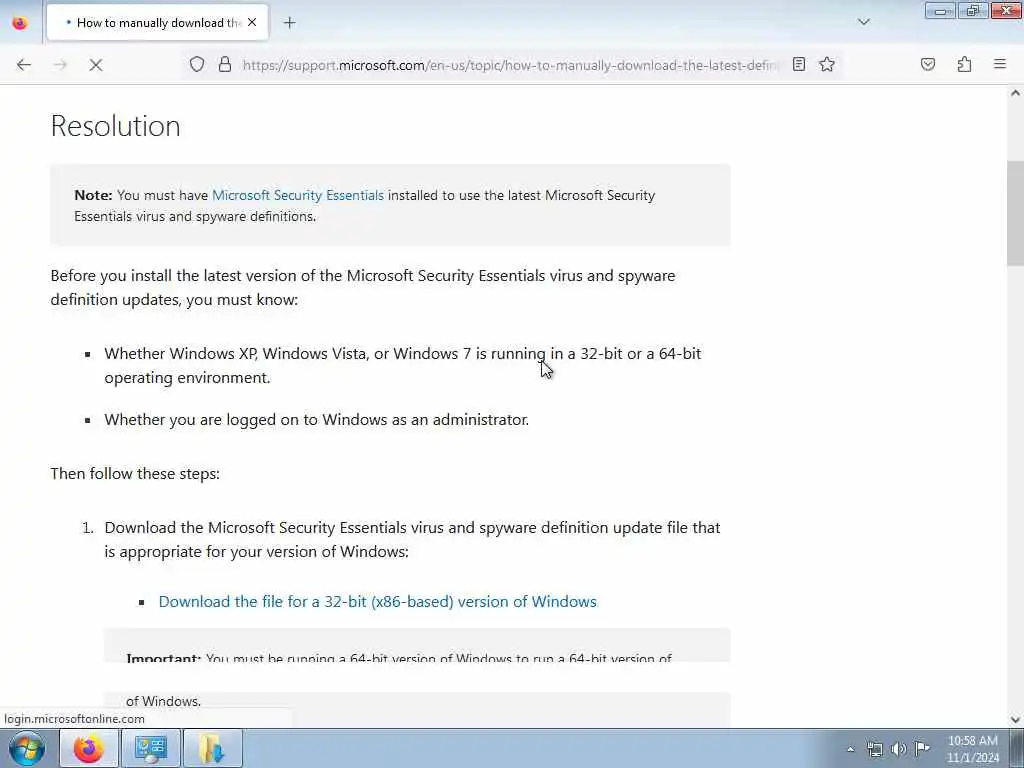Click the 'Then follow these steps:' text

135,473
